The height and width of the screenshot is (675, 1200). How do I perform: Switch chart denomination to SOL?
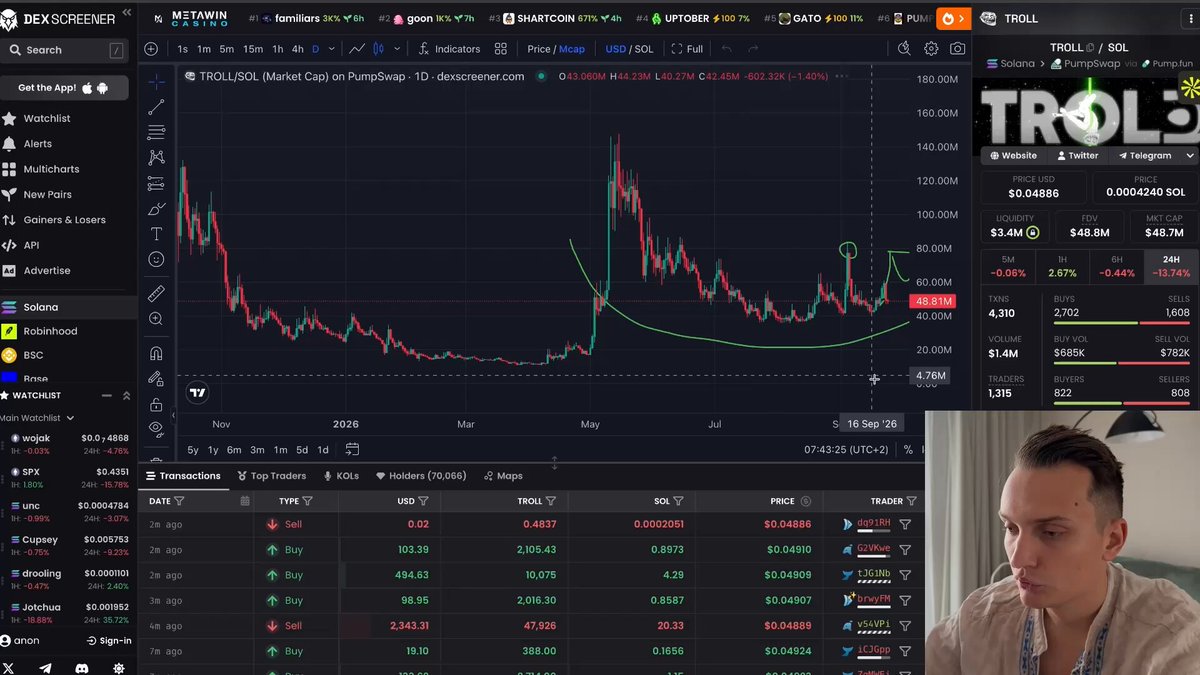(643, 49)
